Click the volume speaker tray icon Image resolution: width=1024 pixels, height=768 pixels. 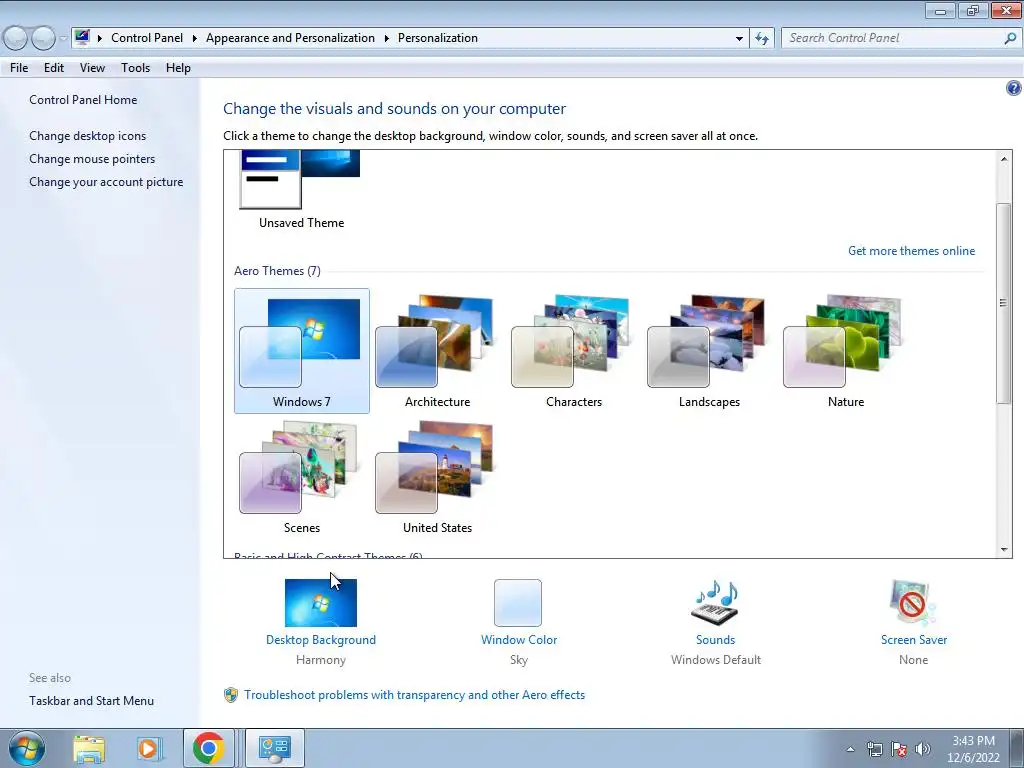[922, 749]
